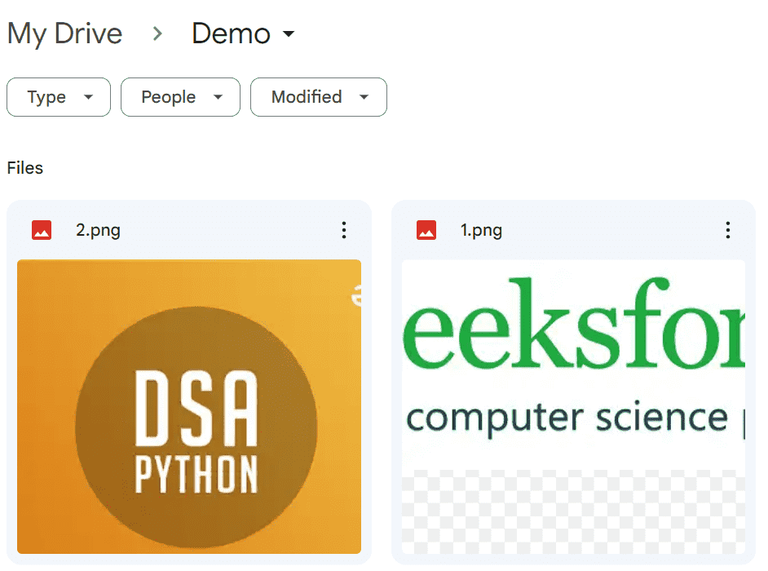The image size is (768, 571).
Task: Open the Type filter dropdown
Action: (x=58, y=97)
